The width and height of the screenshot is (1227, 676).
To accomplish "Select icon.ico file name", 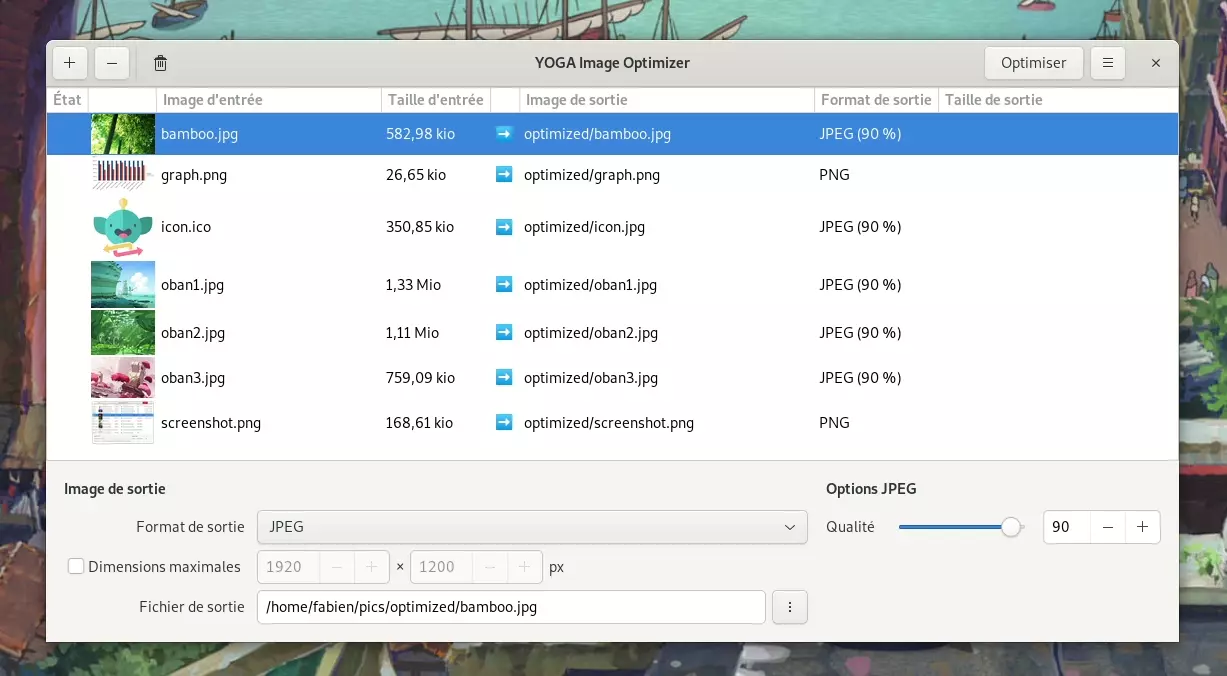I will tap(186, 227).
